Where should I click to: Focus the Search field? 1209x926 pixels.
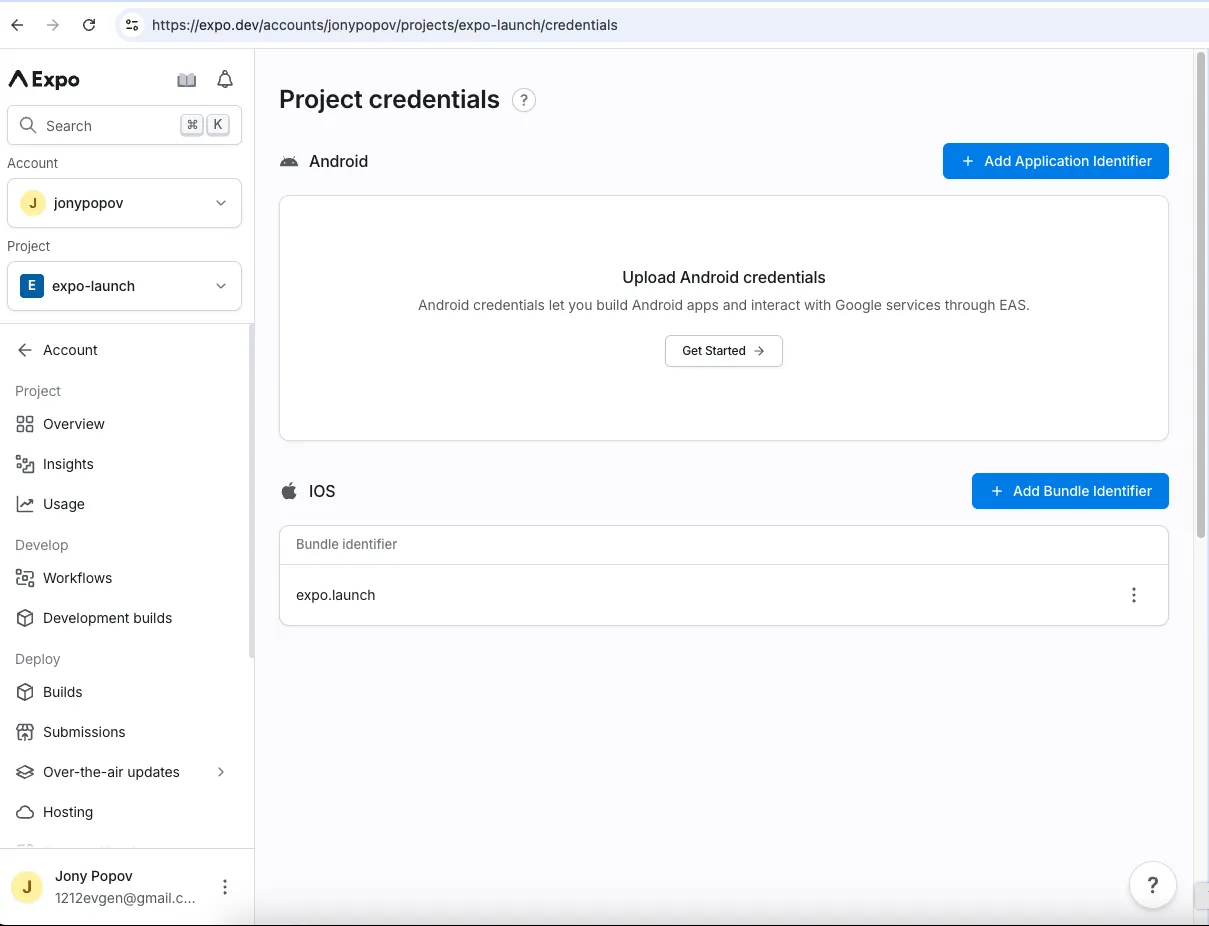[x=124, y=126]
